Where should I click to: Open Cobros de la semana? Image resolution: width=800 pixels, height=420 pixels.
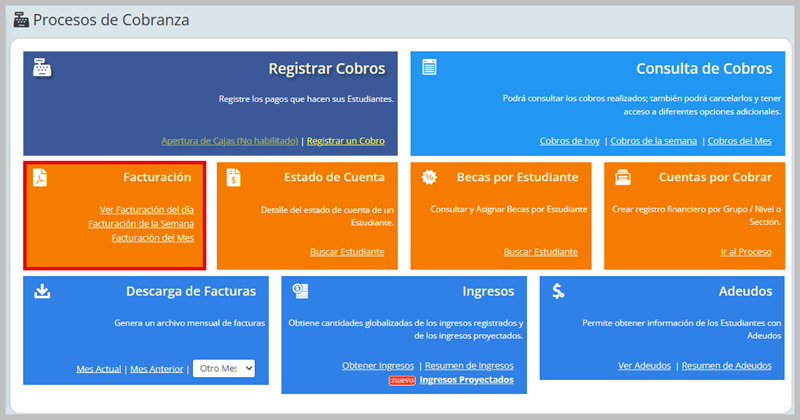click(x=653, y=141)
